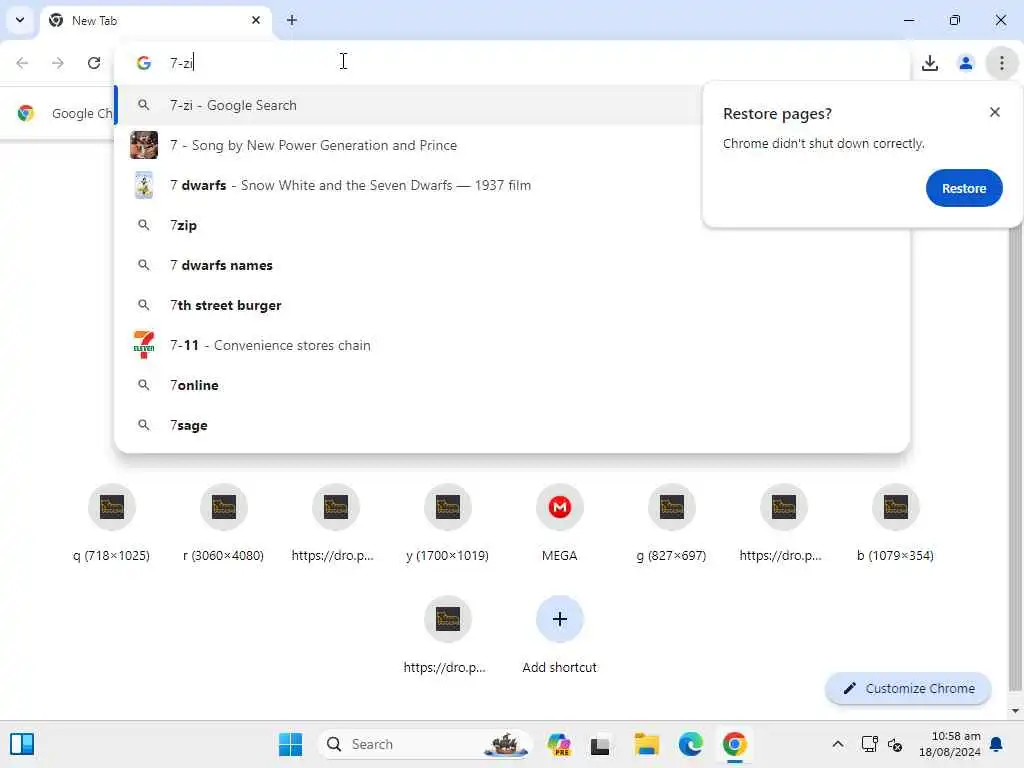Open the MEGA shortcut icon

pos(560,507)
